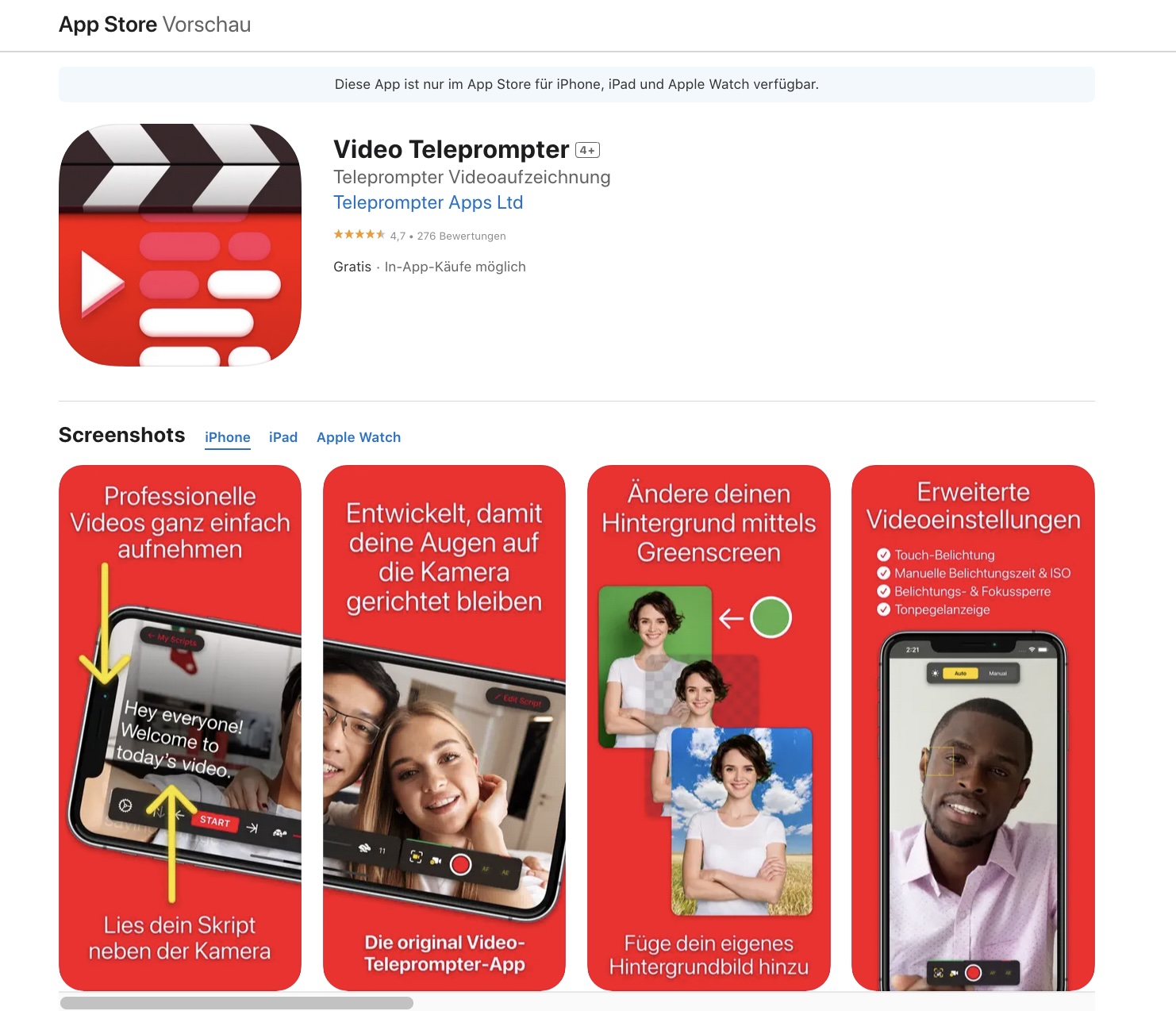Click the 'Edit Script' label in second screenshot
1176x1011 pixels.
(x=519, y=699)
